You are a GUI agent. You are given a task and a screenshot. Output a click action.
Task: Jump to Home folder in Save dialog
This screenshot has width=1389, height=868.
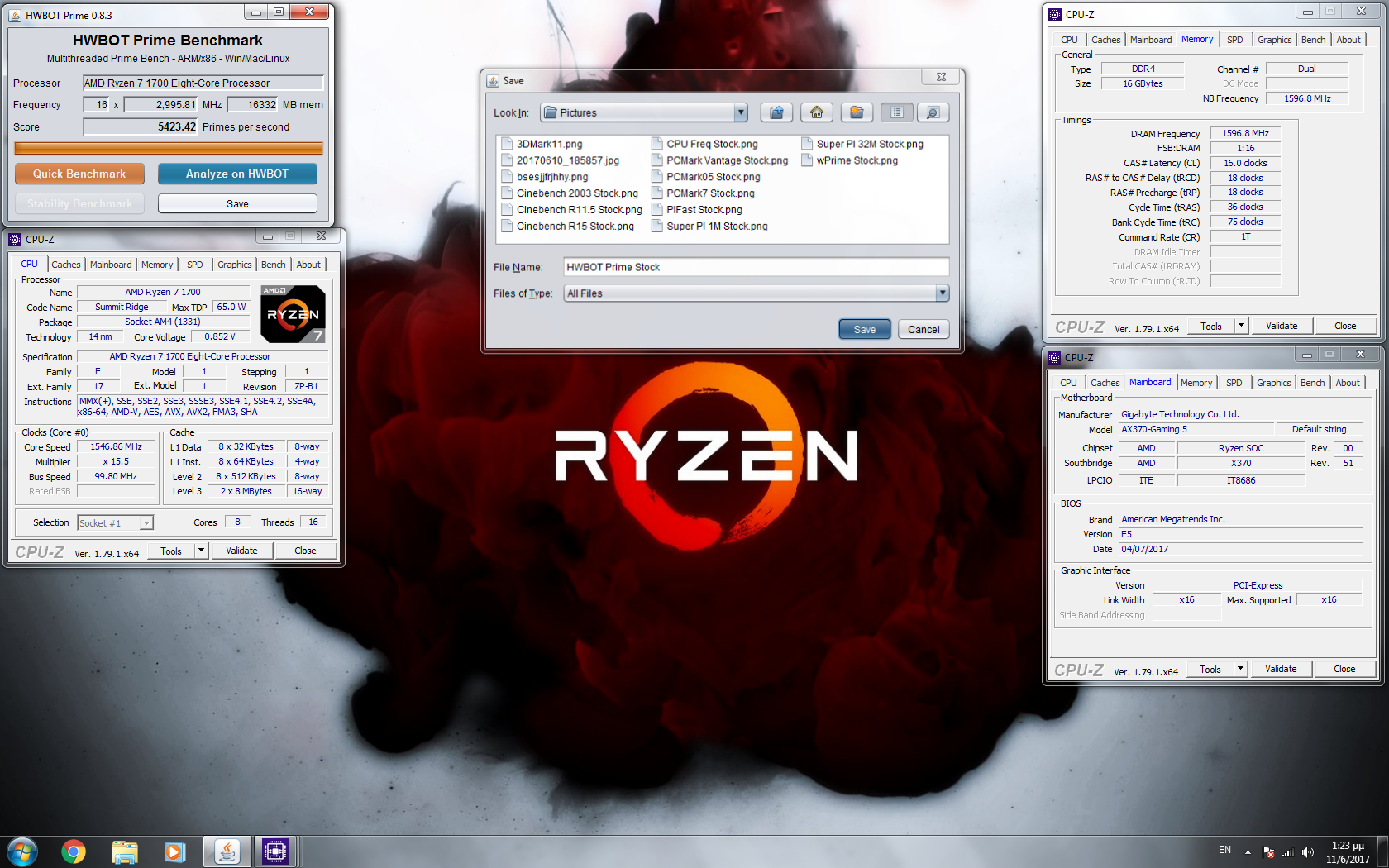click(817, 112)
